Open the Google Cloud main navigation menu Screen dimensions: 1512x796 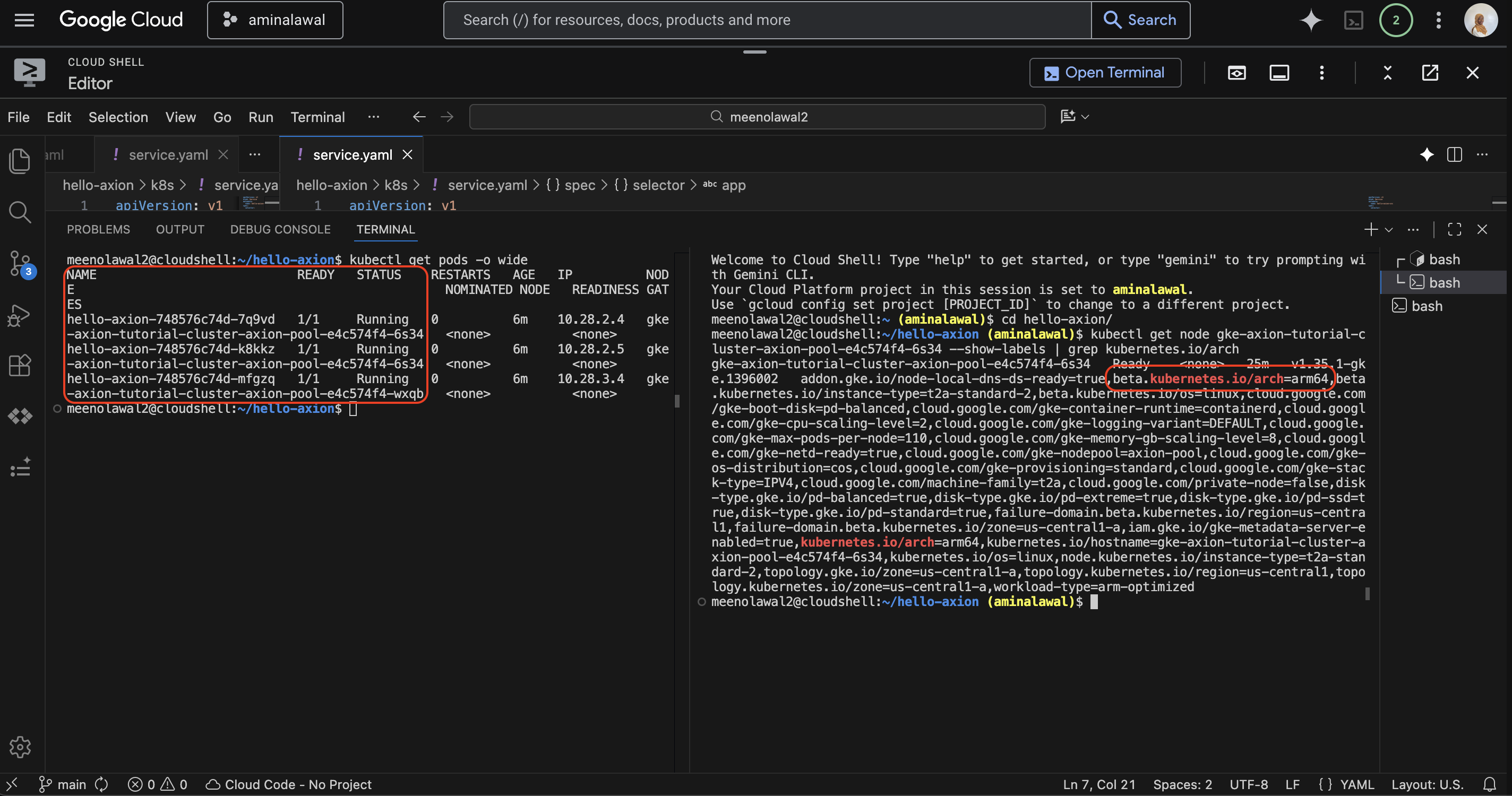coord(24,20)
